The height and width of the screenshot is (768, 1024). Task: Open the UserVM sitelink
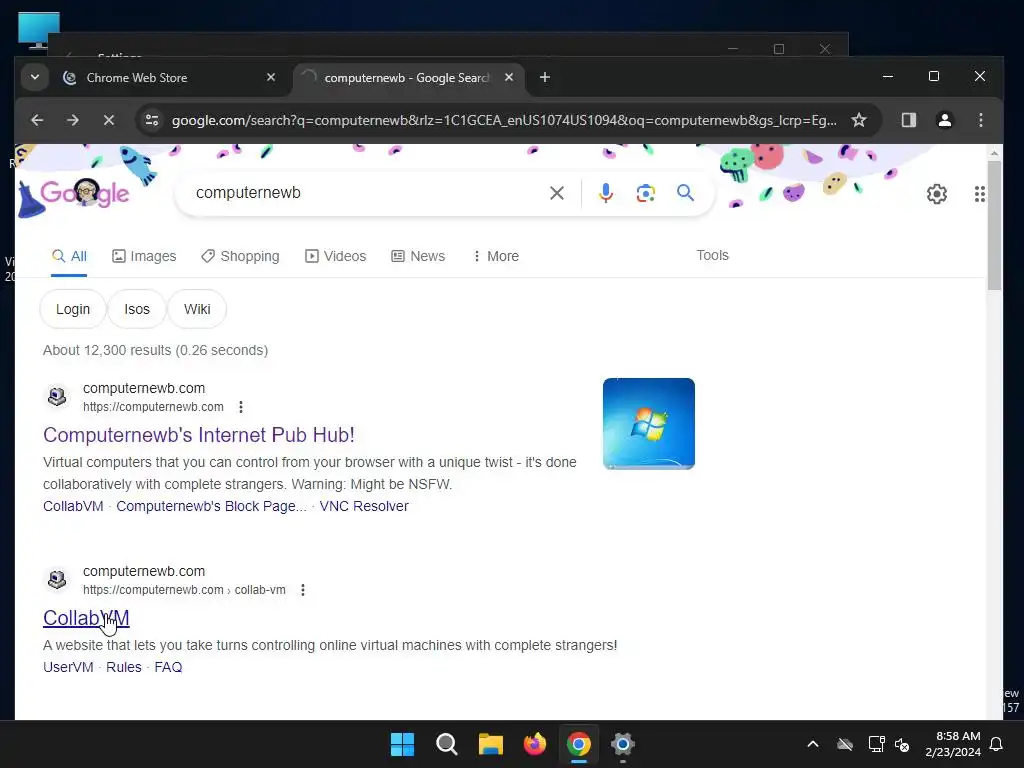[x=68, y=667]
